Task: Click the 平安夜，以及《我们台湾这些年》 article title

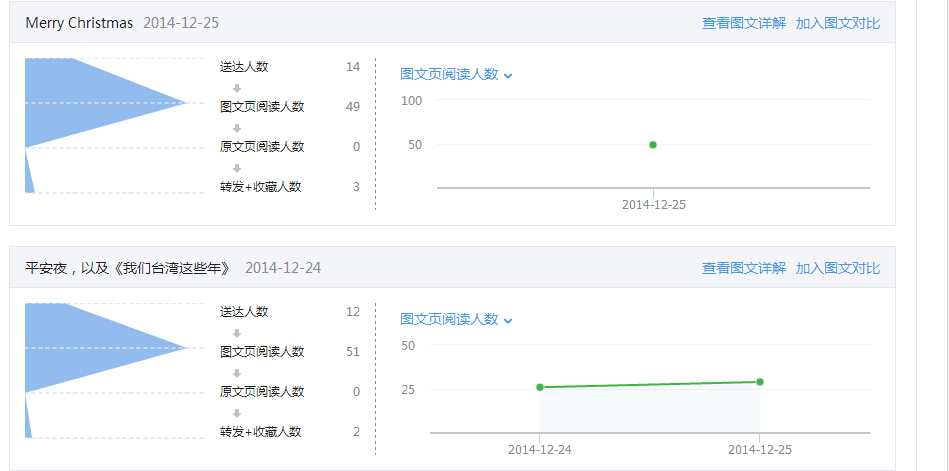Action: click(x=128, y=268)
